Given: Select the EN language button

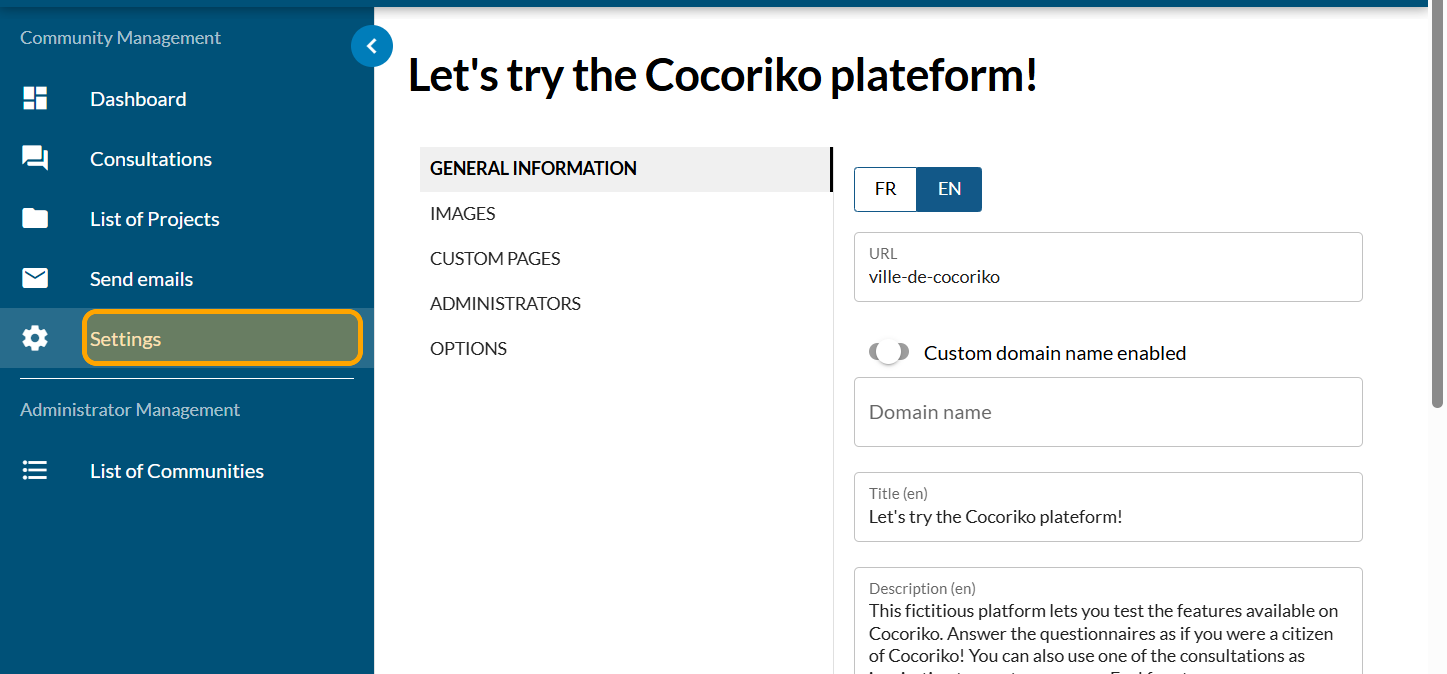Looking at the screenshot, I should [949, 189].
